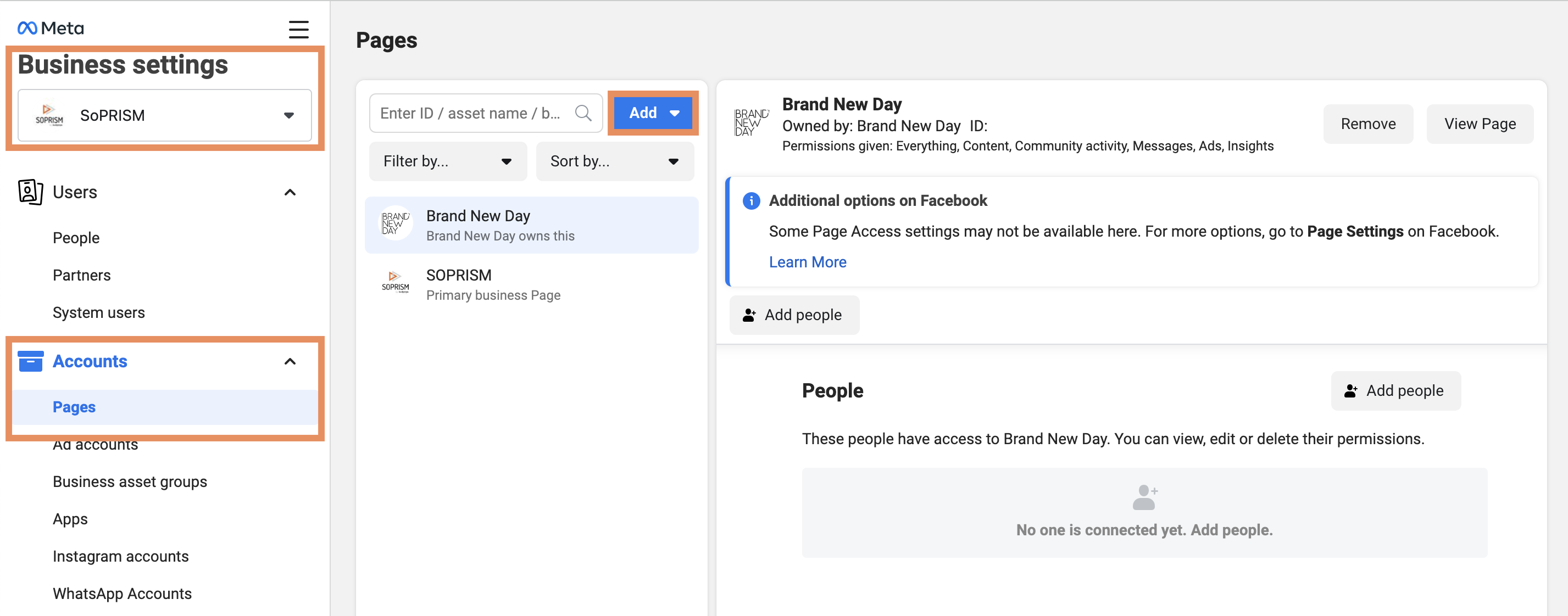The image size is (1568, 616).
Task: Go to People under Users
Action: (76, 238)
